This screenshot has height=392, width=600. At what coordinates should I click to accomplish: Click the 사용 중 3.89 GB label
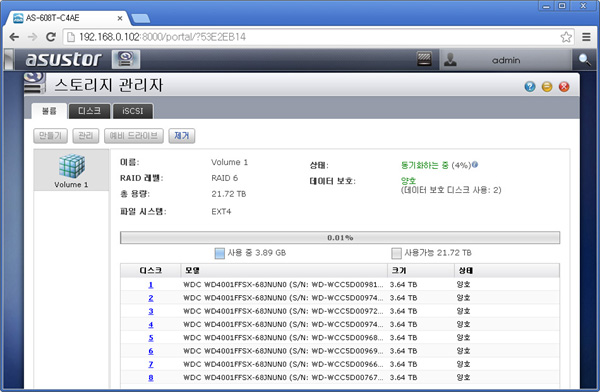click(x=257, y=253)
